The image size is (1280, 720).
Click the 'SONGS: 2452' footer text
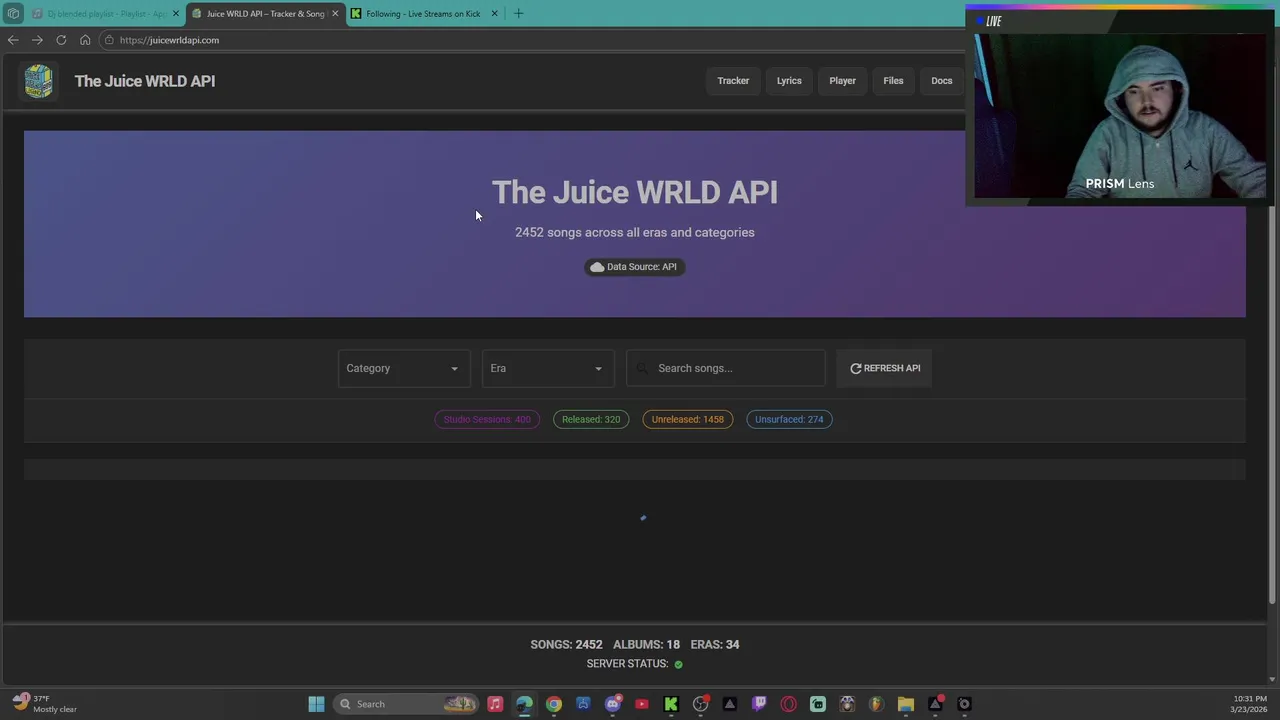coord(566,645)
